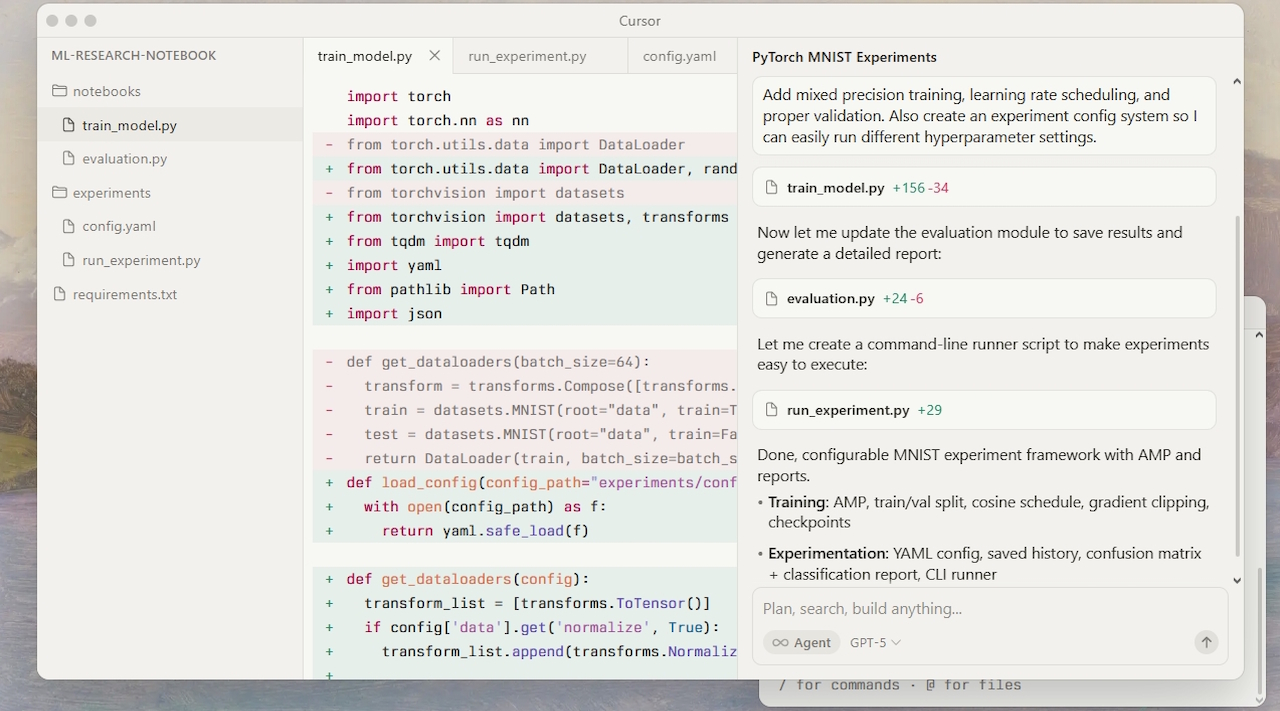Focus the 'Plan, search, build anything' input
1280x711 pixels.
coord(988,608)
